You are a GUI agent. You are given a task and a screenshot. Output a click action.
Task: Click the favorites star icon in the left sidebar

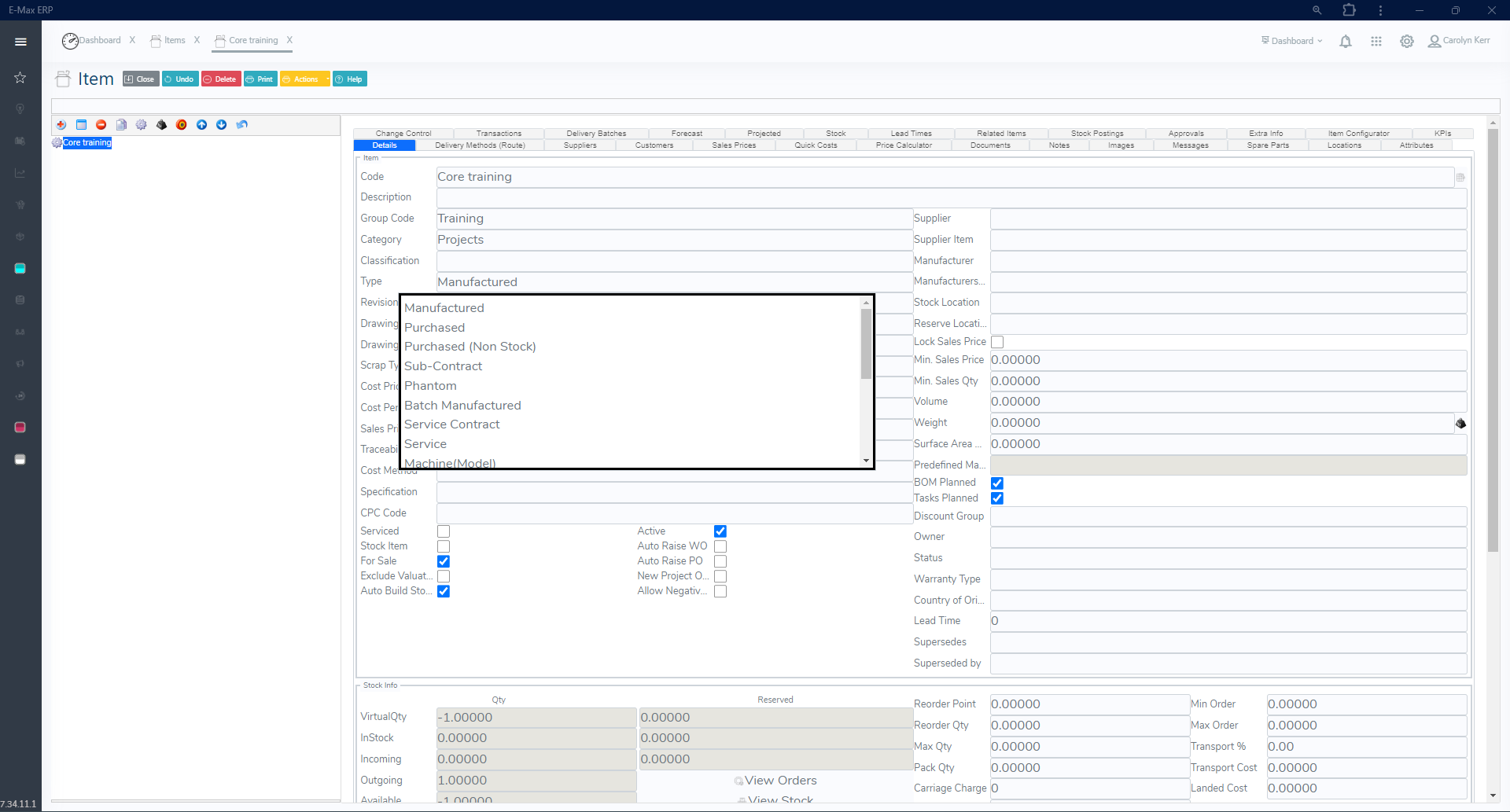(20, 78)
